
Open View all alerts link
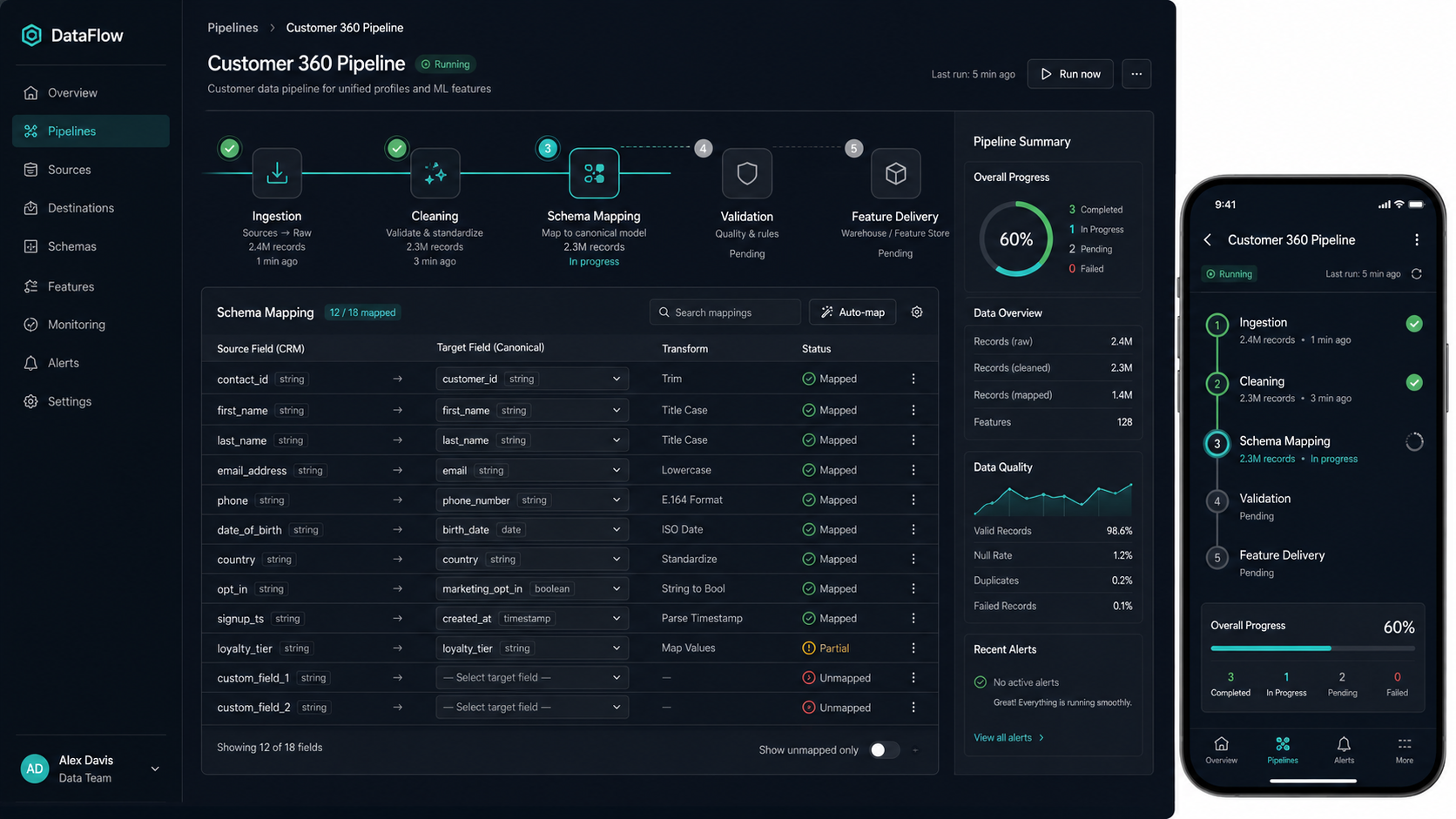(x=1008, y=737)
